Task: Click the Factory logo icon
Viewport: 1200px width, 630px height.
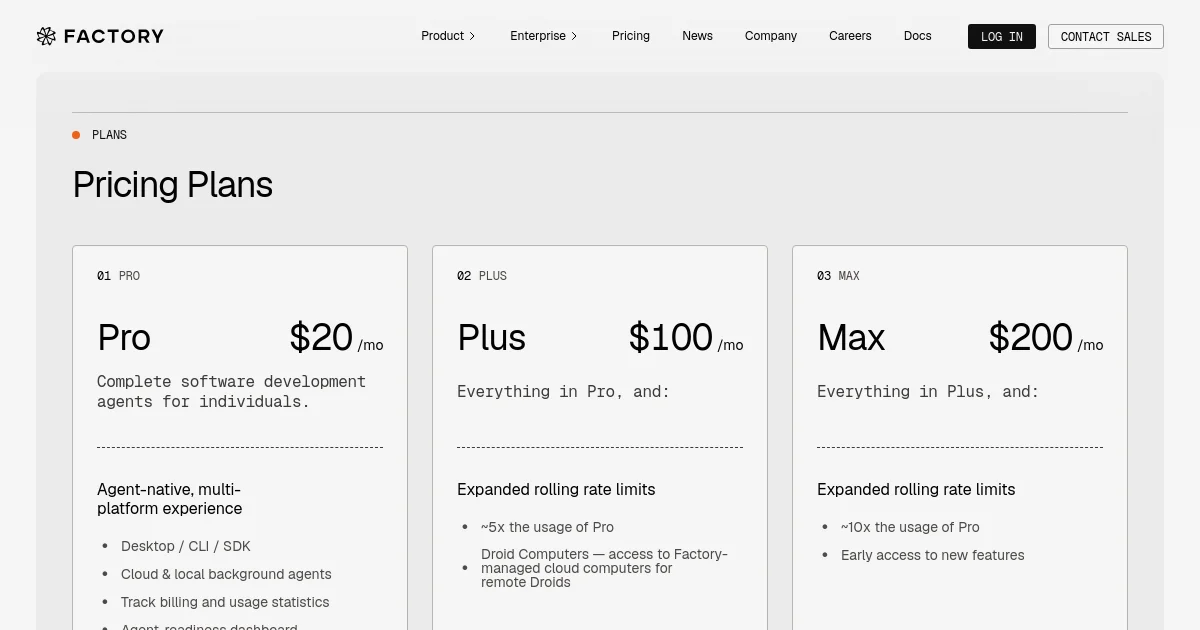Action: 46,36
